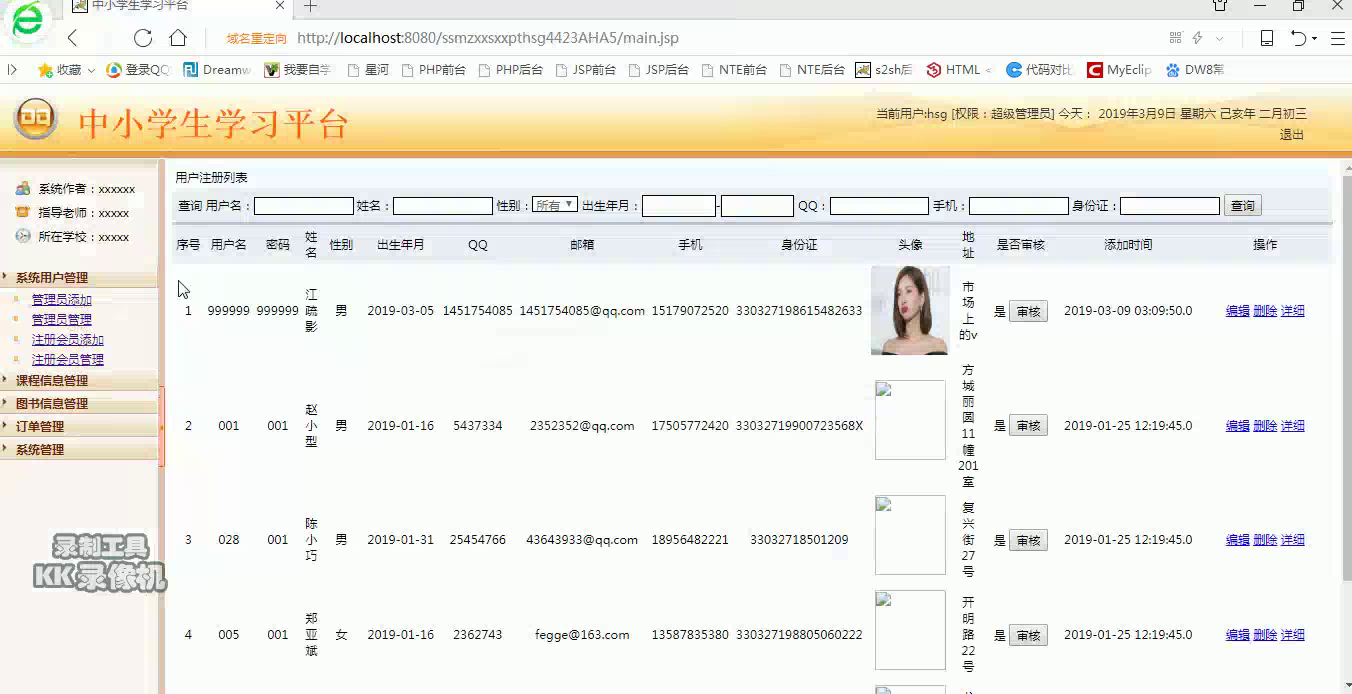This screenshot has width=1352, height=694.
Task: Open a new browser tab with plus
Action: tap(310, 6)
